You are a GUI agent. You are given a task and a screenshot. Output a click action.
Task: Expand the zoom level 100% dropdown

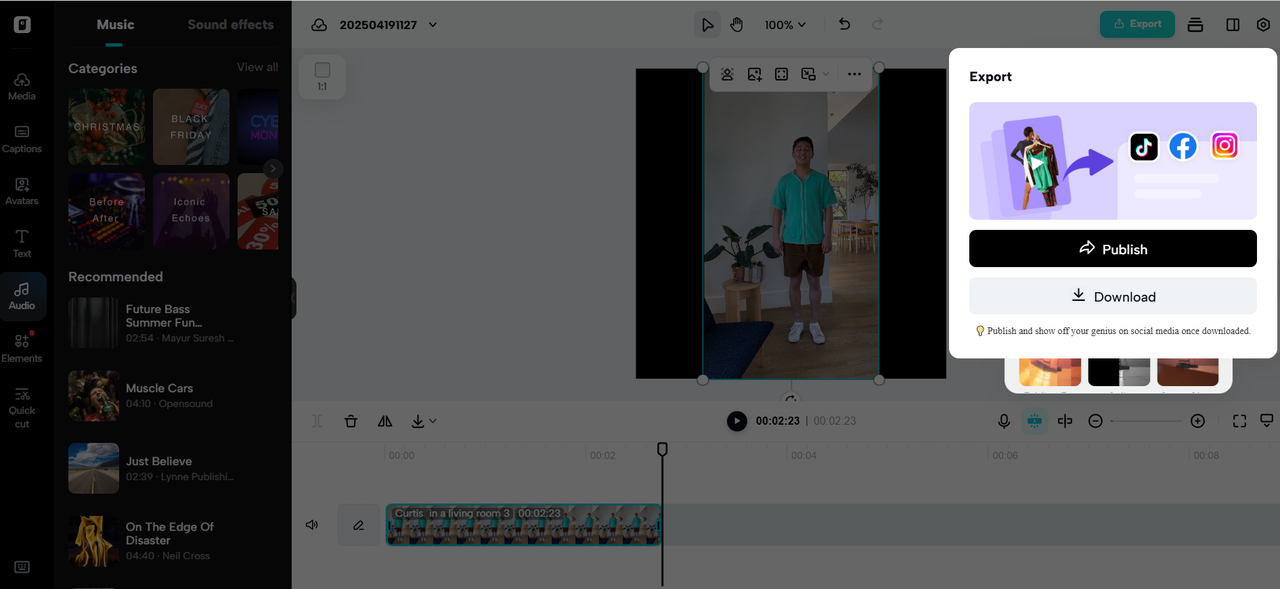[x=785, y=24]
